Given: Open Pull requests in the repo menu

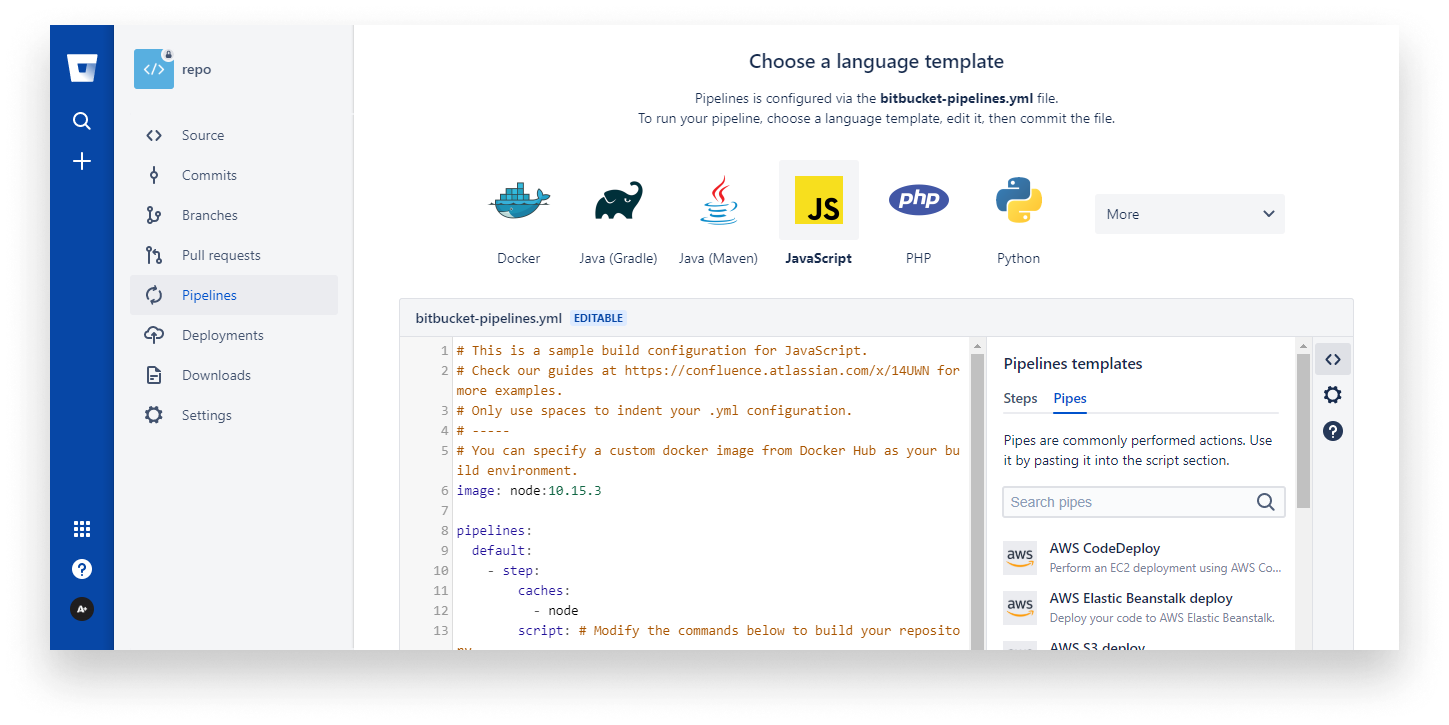Looking at the screenshot, I should pos(234,255).
